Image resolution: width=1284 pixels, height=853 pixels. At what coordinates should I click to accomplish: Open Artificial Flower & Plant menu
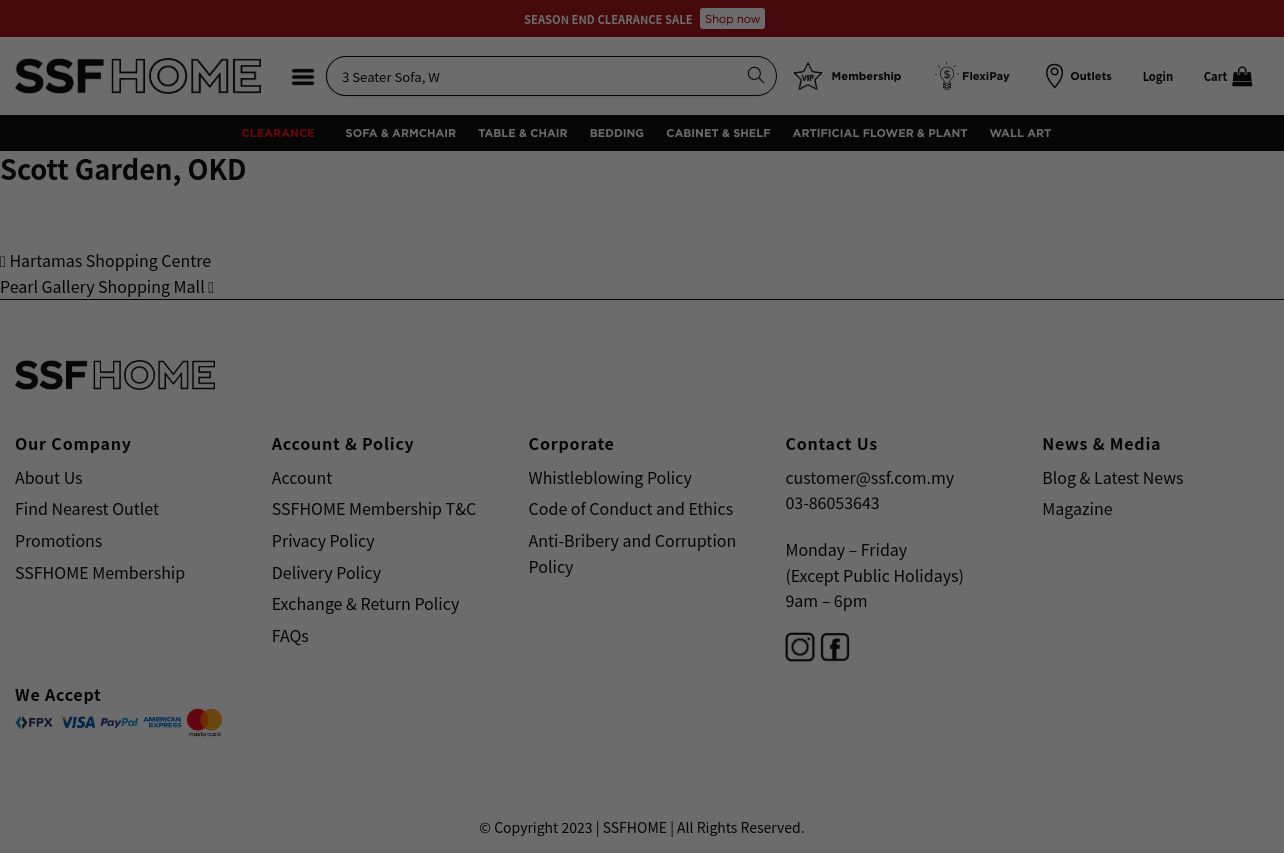coord(880,133)
